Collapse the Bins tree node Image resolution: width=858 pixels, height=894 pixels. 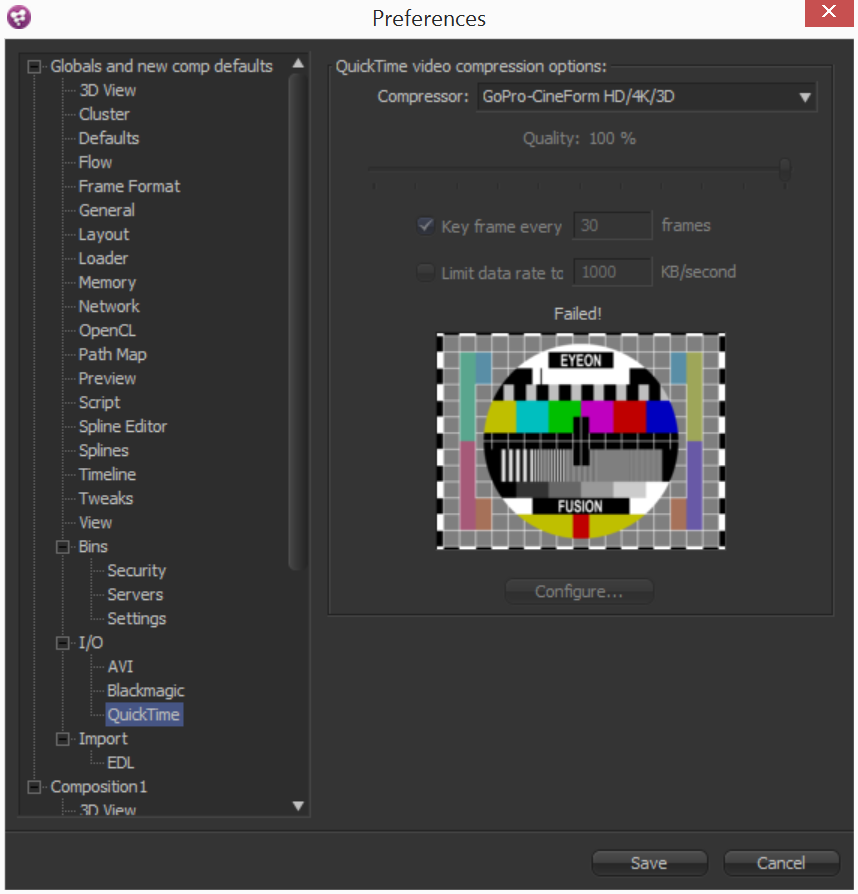(63, 547)
